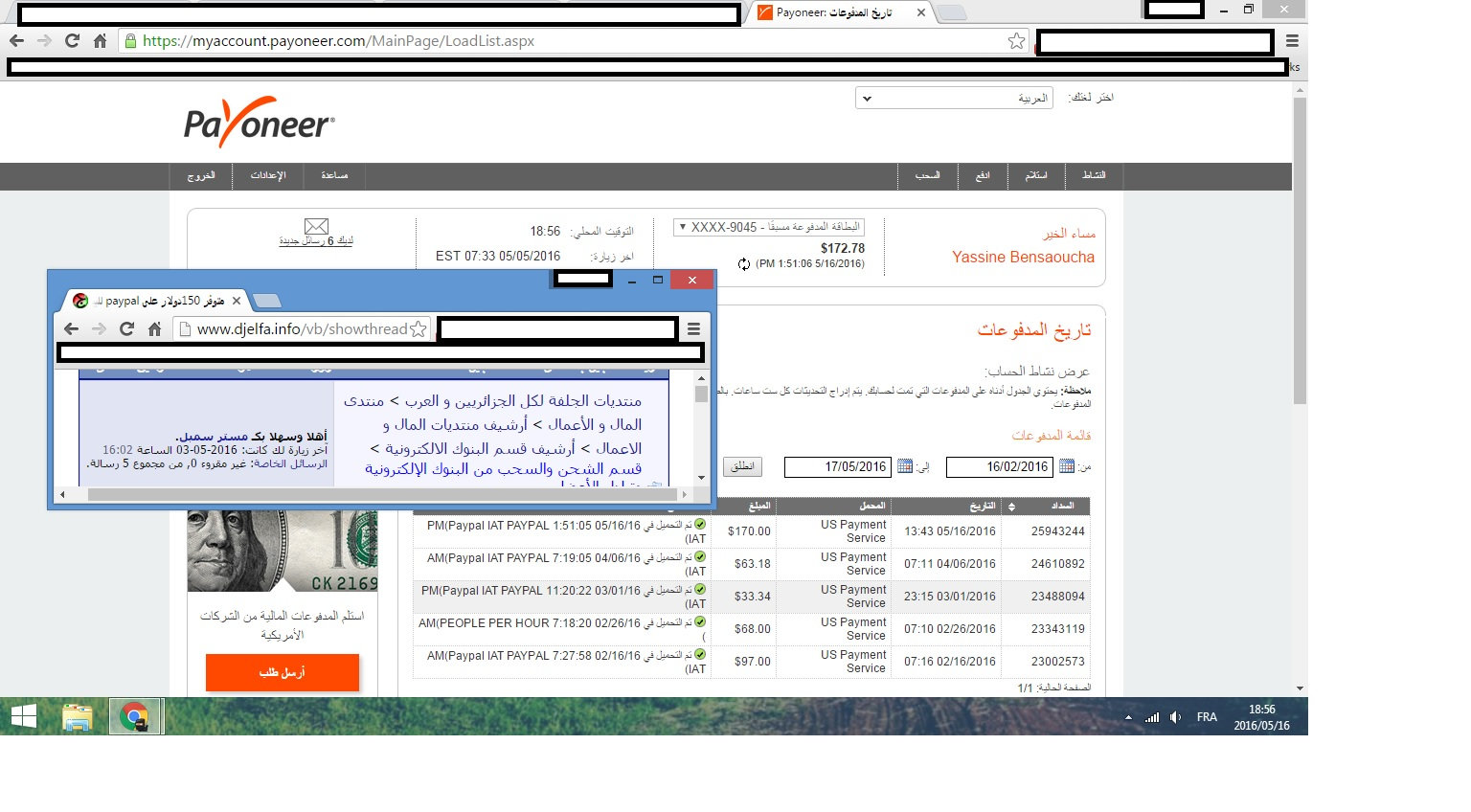
Task: Expand the language selector showing العربية
Action: click(x=954, y=98)
